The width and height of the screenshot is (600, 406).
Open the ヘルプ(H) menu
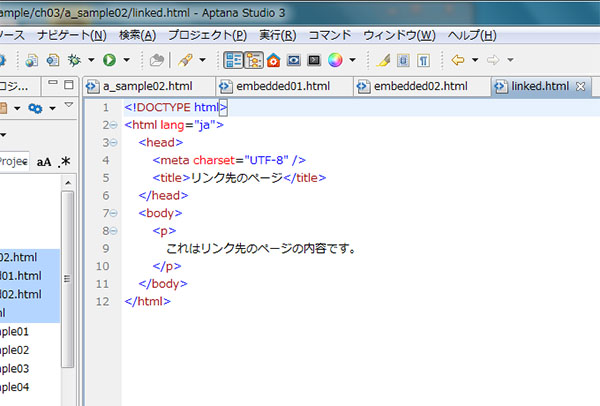click(472, 36)
